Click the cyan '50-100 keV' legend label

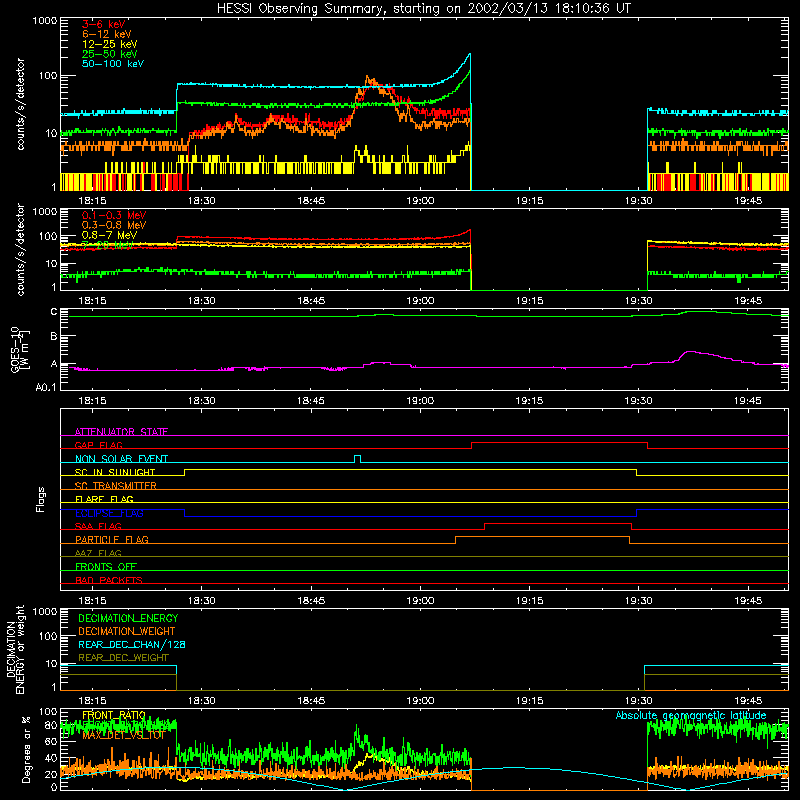pos(113,64)
